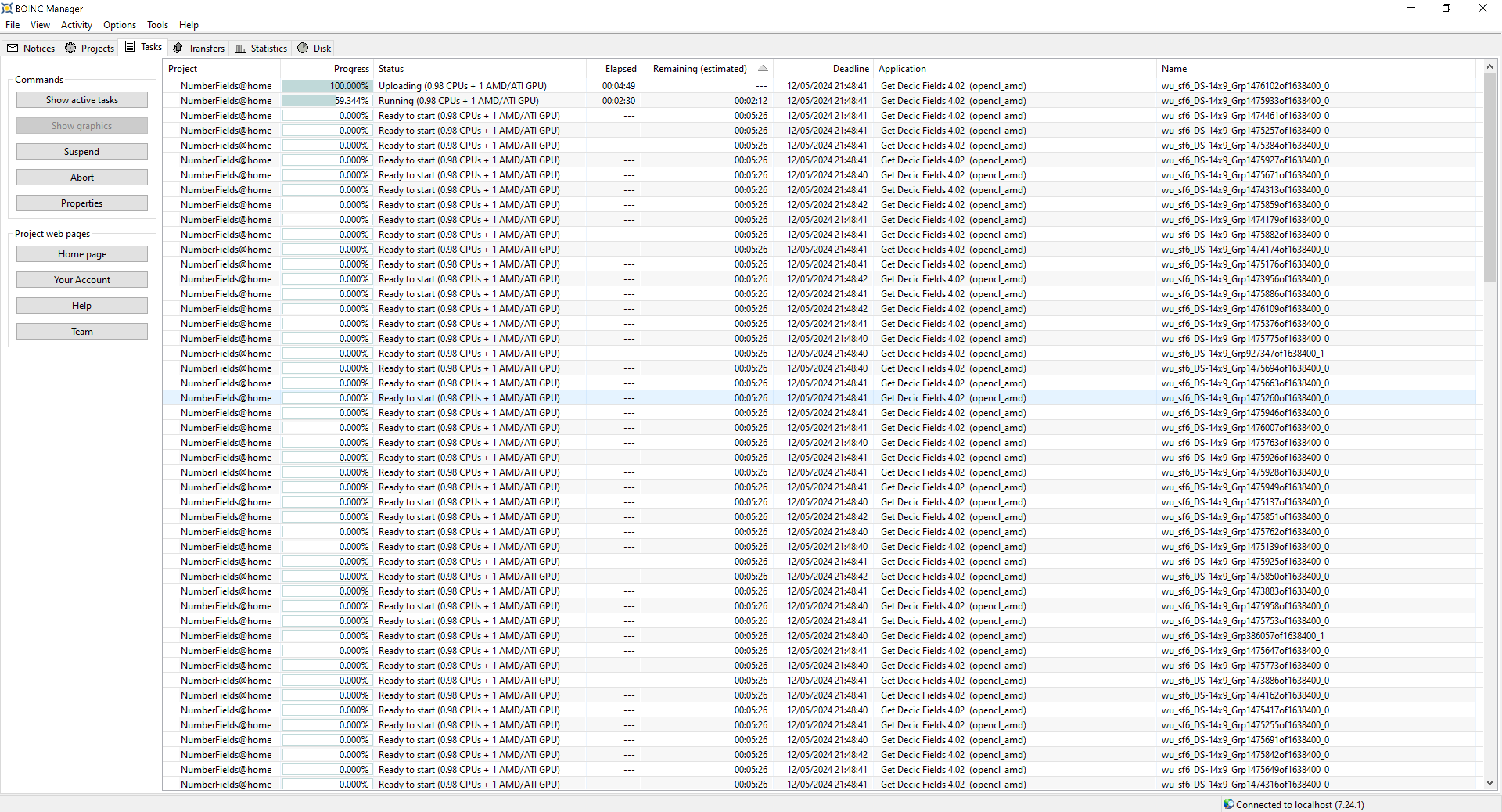Click the Statistics bar chart icon
1502x812 pixels.
[240, 48]
